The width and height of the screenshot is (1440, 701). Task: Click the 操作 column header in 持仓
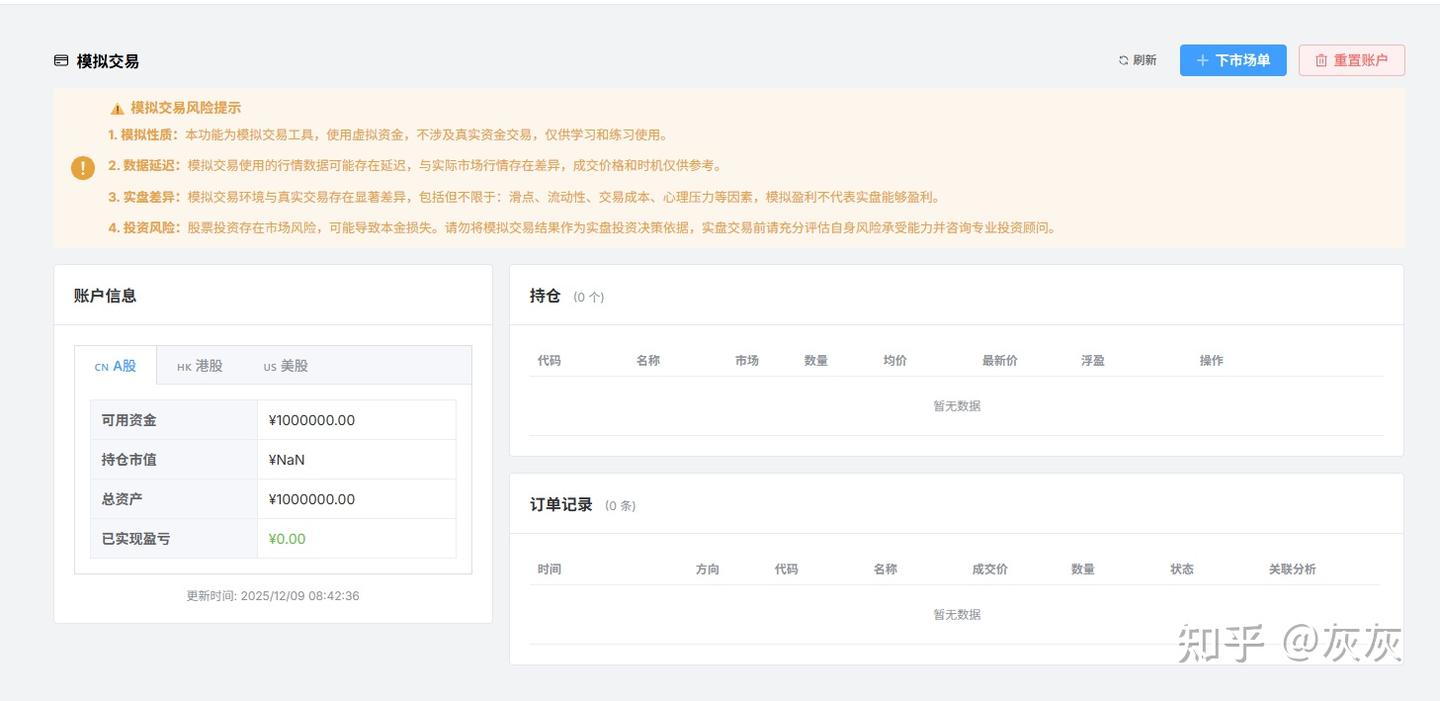pyautogui.click(x=1211, y=360)
